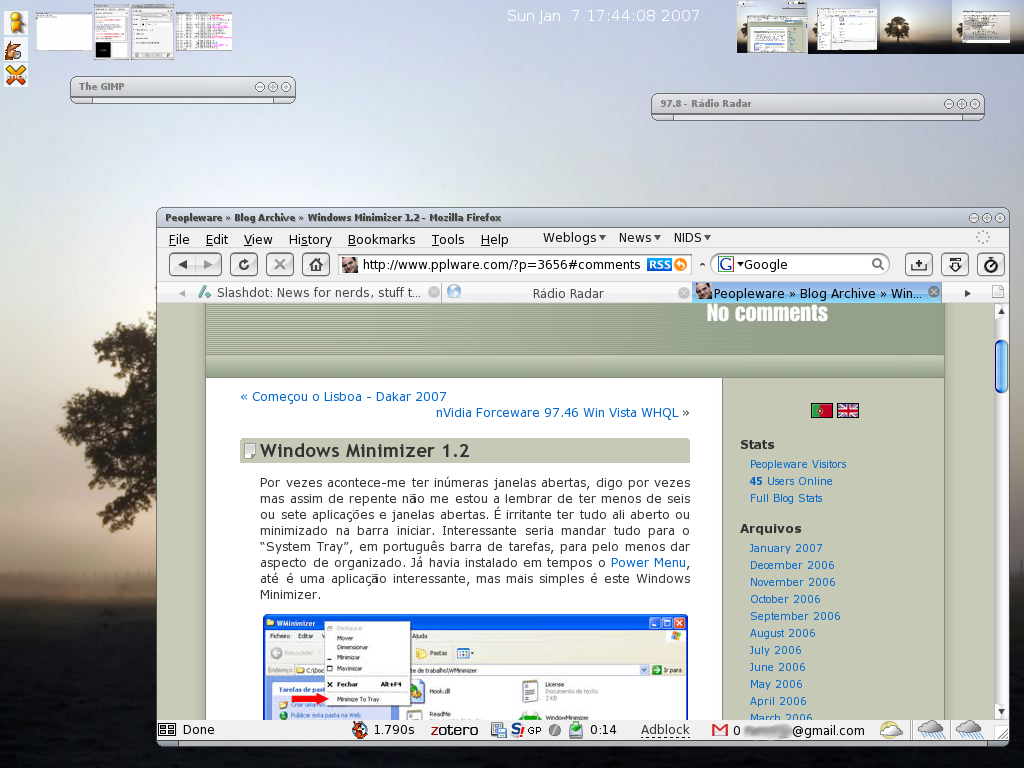Click the Portuguese flag language icon
Image resolution: width=1024 pixels, height=768 pixels.
coord(822,410)
